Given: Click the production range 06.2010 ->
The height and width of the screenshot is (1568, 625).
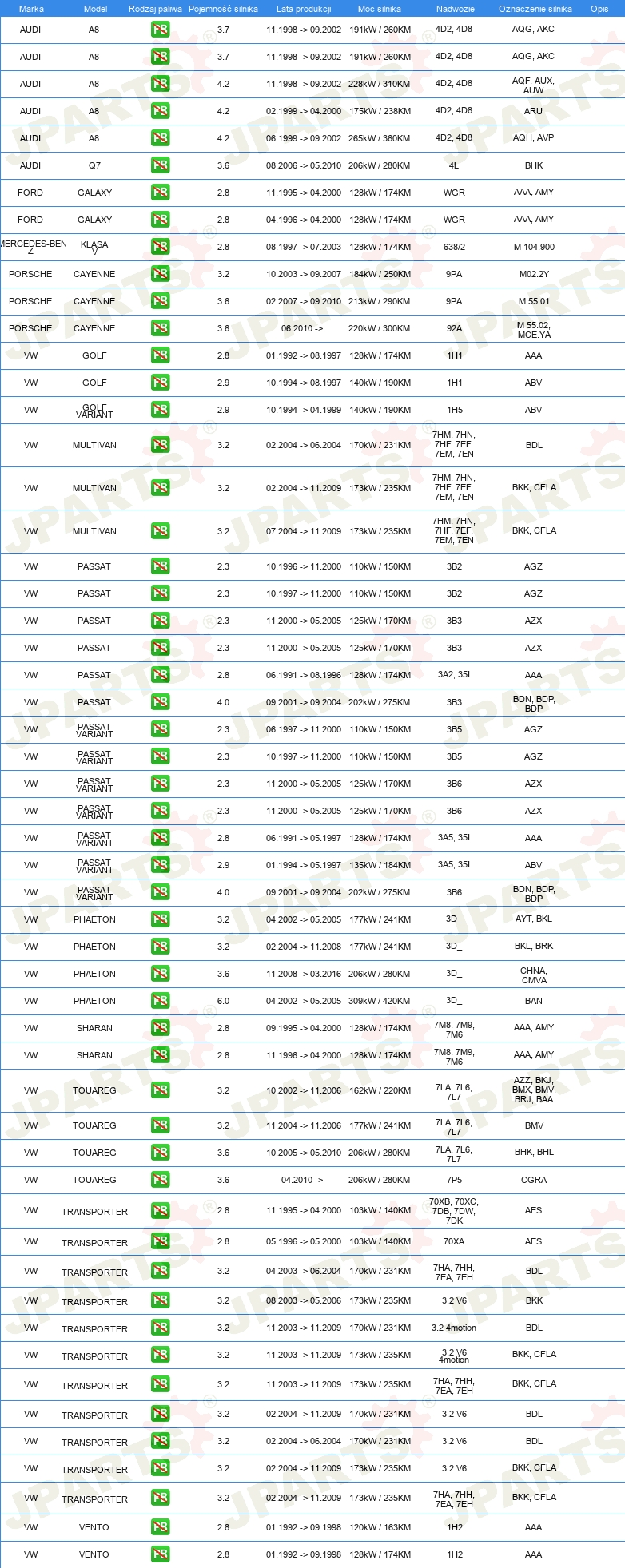Looking at the screenshot, I should (x=301, y=328).
